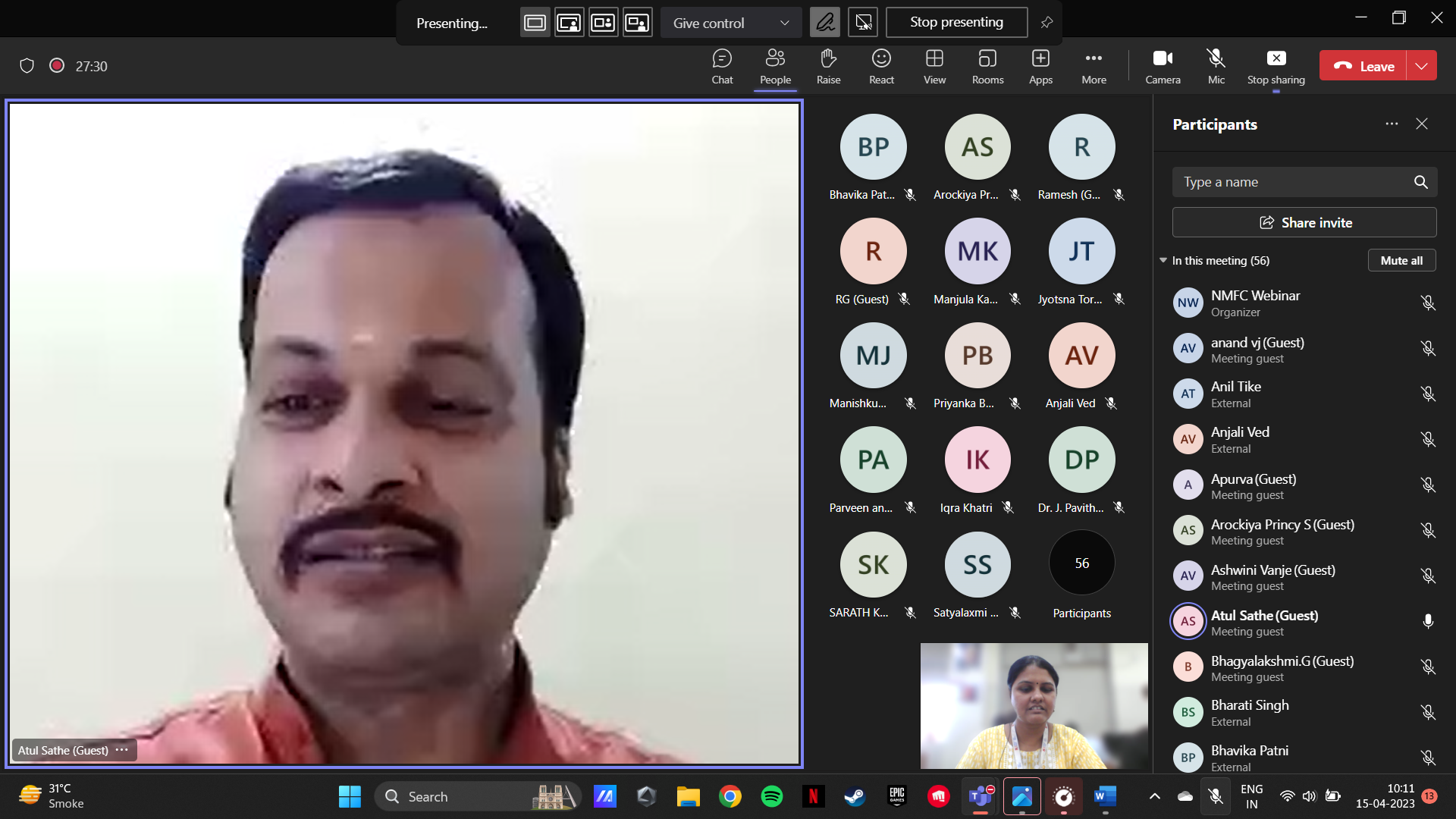Toggle Atul Sathe's microphone in participants list
The height and width of the screenshot is (819, 1456).
pyautogui.click(x=1428, y=622)
